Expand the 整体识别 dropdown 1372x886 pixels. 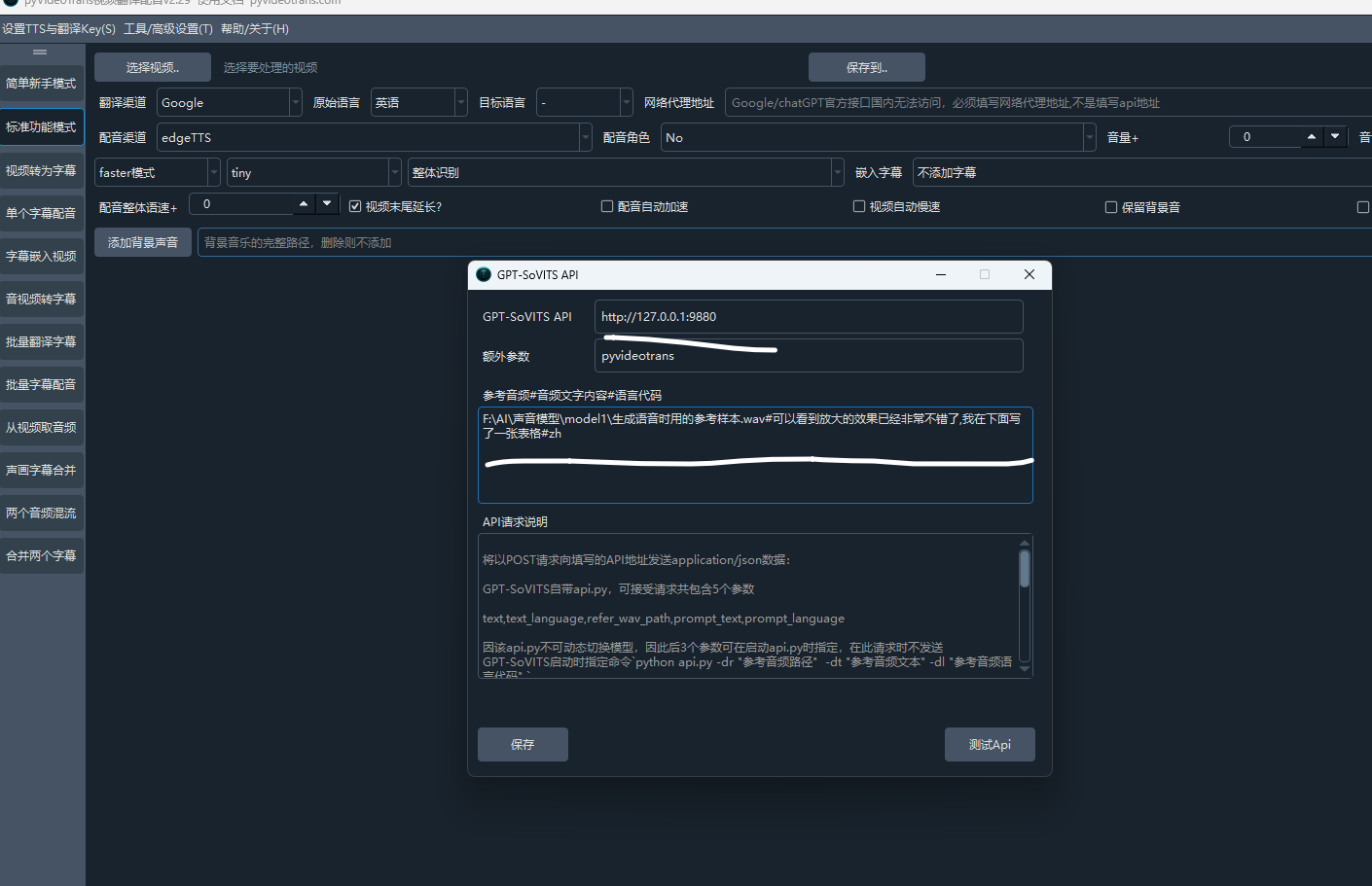click(x=626, y=172)
